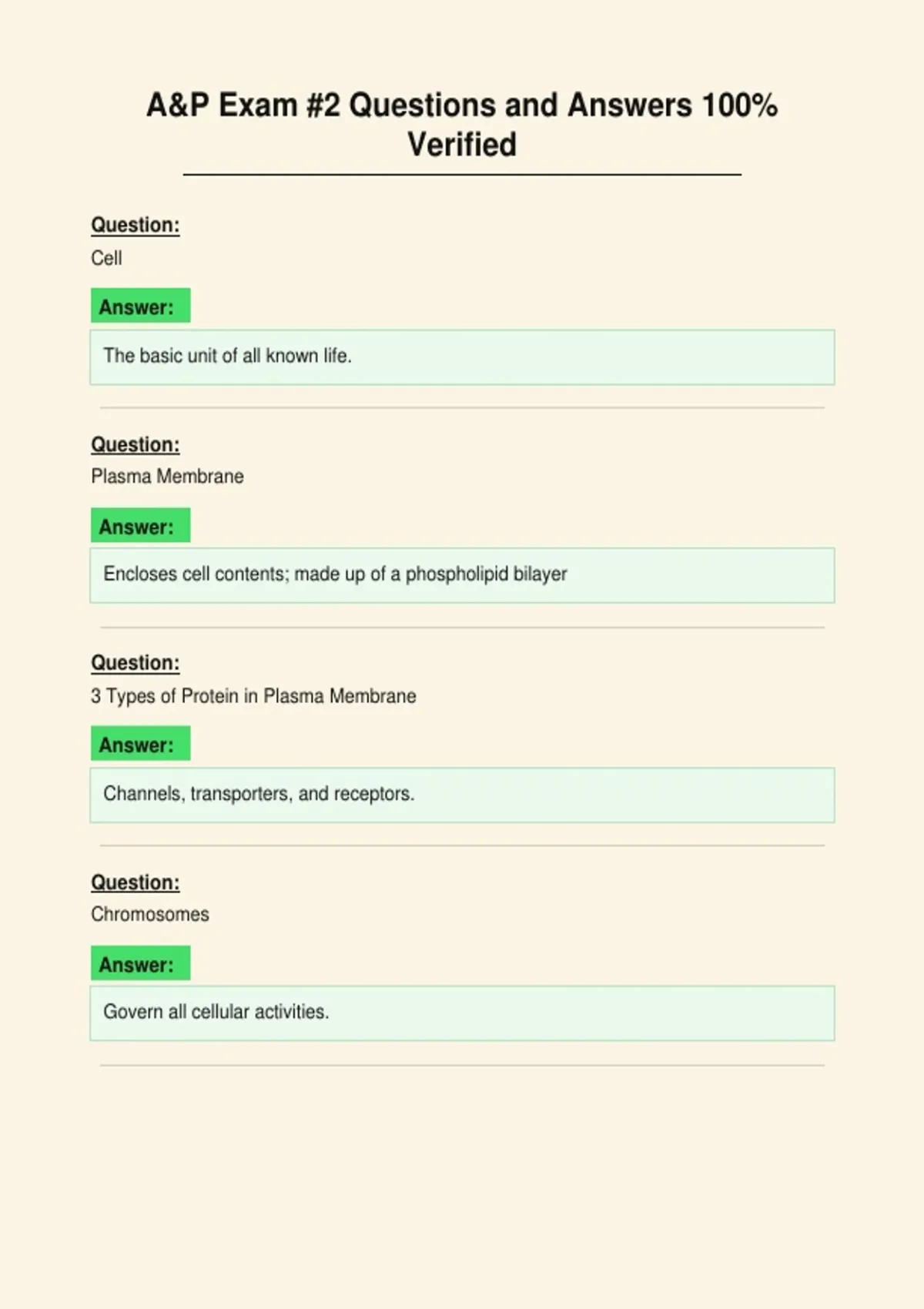
Task: Click the word Verified in the title
Action: tap(462, 144)
